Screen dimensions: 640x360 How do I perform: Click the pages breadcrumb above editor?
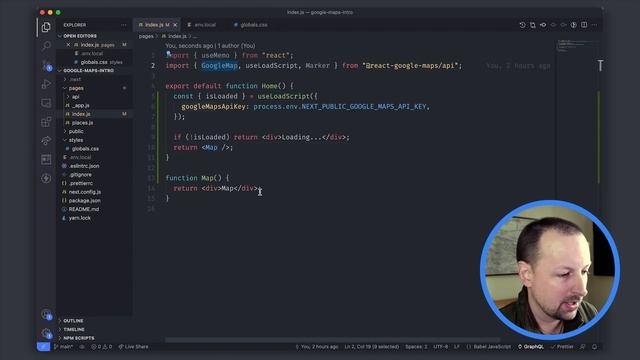(146, 36)
